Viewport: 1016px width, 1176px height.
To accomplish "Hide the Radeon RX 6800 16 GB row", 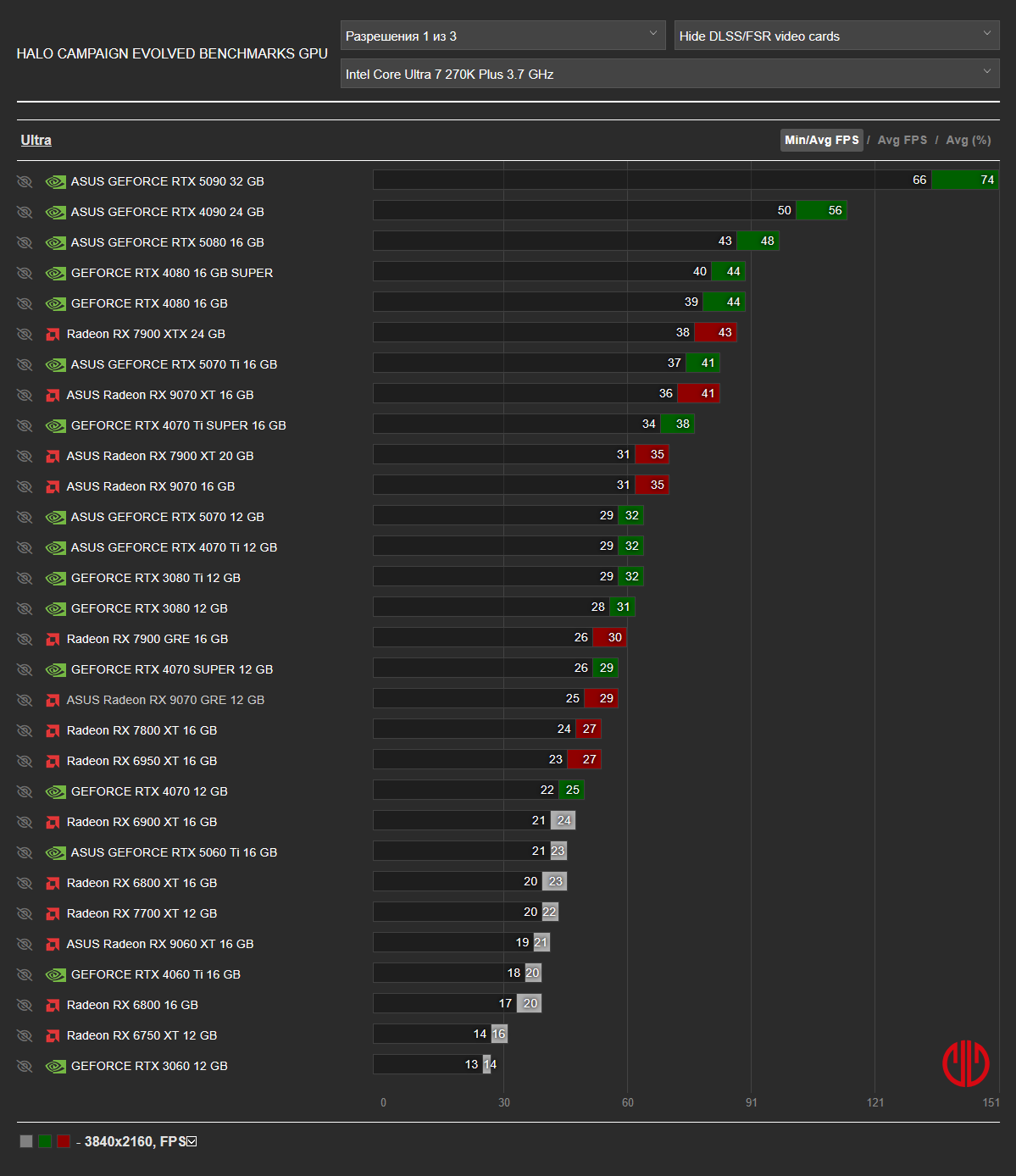I will (x=25, y=1005).
